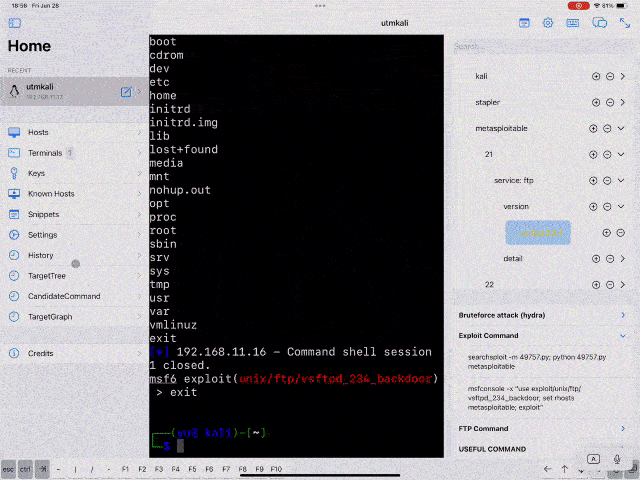The height and width of the screenshot is (480, 640).
Task: Open the History menu item
Action: click(75, 256)
